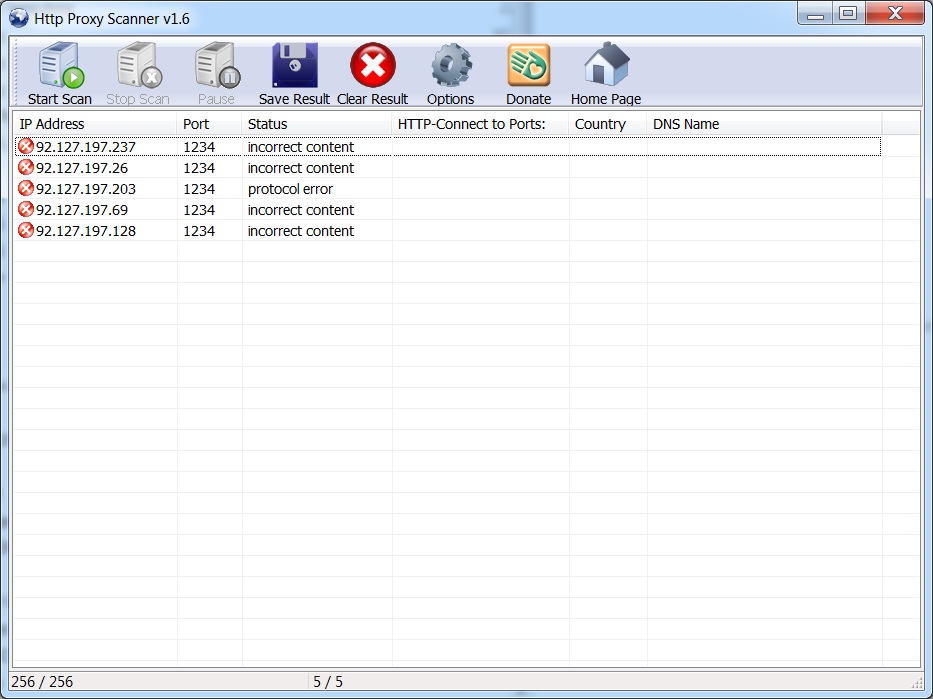Select IP address 92.127.197.203
The image size is (933, 699).
coord(86,189)
